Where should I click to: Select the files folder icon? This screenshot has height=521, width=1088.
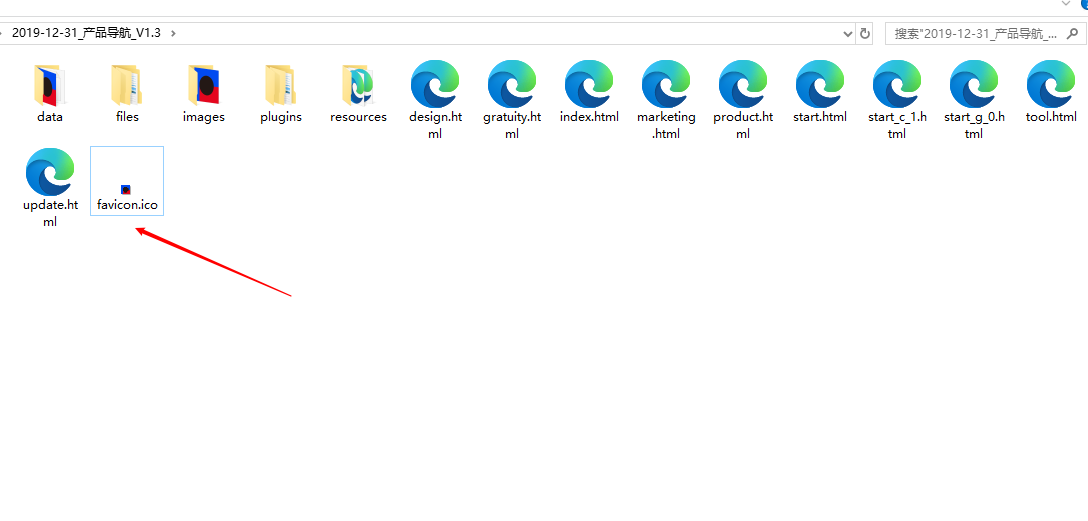point(127,85)
